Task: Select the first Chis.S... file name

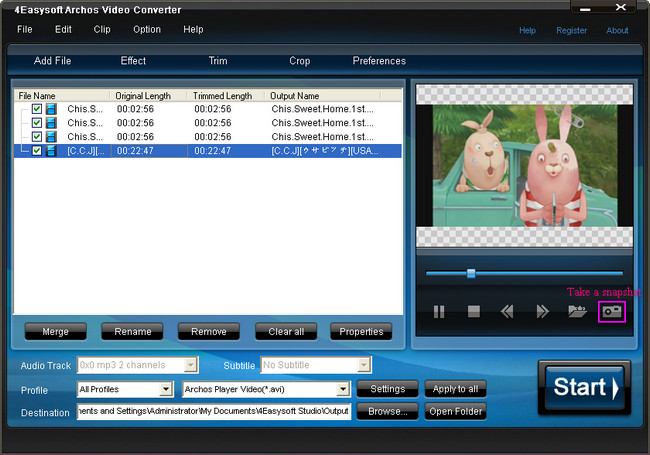Action: tap(85, 109)
